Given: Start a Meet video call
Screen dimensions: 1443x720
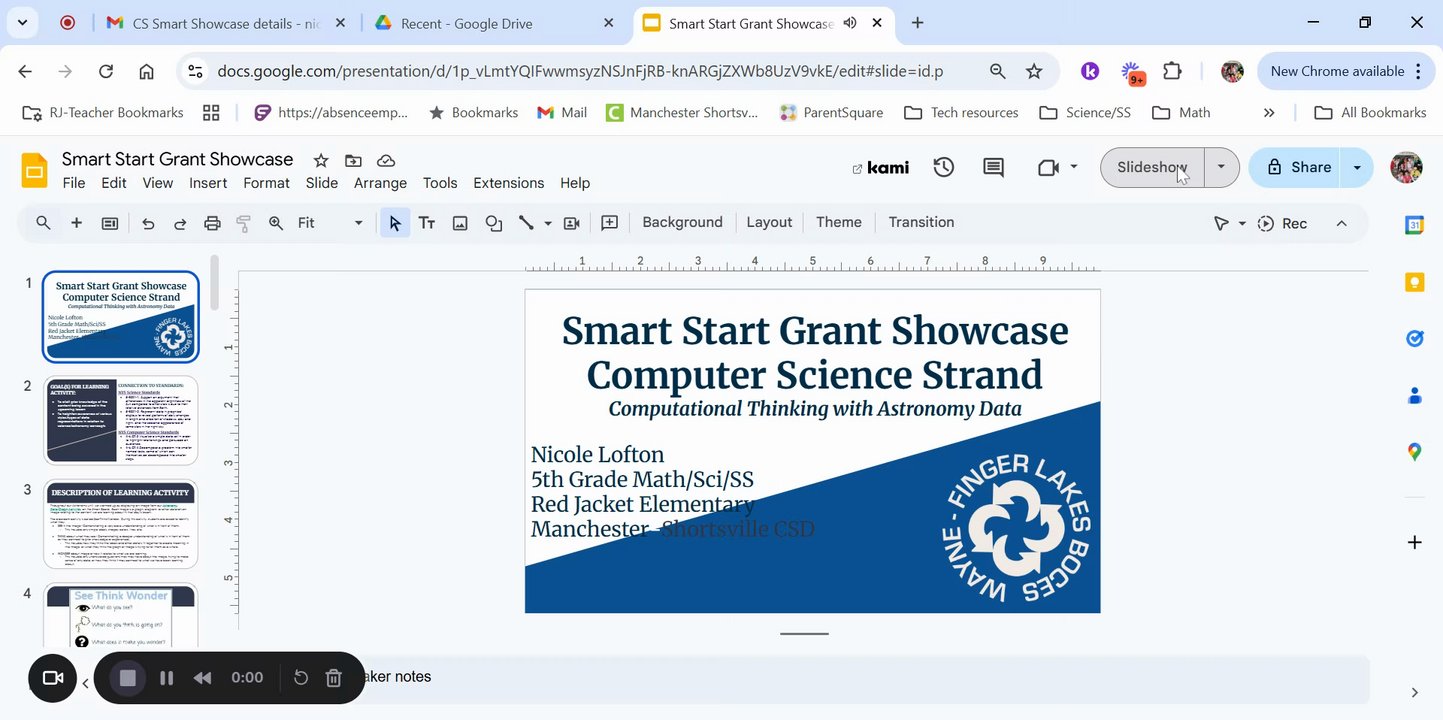Looking at the screenshot, I should click(1048, 167).
